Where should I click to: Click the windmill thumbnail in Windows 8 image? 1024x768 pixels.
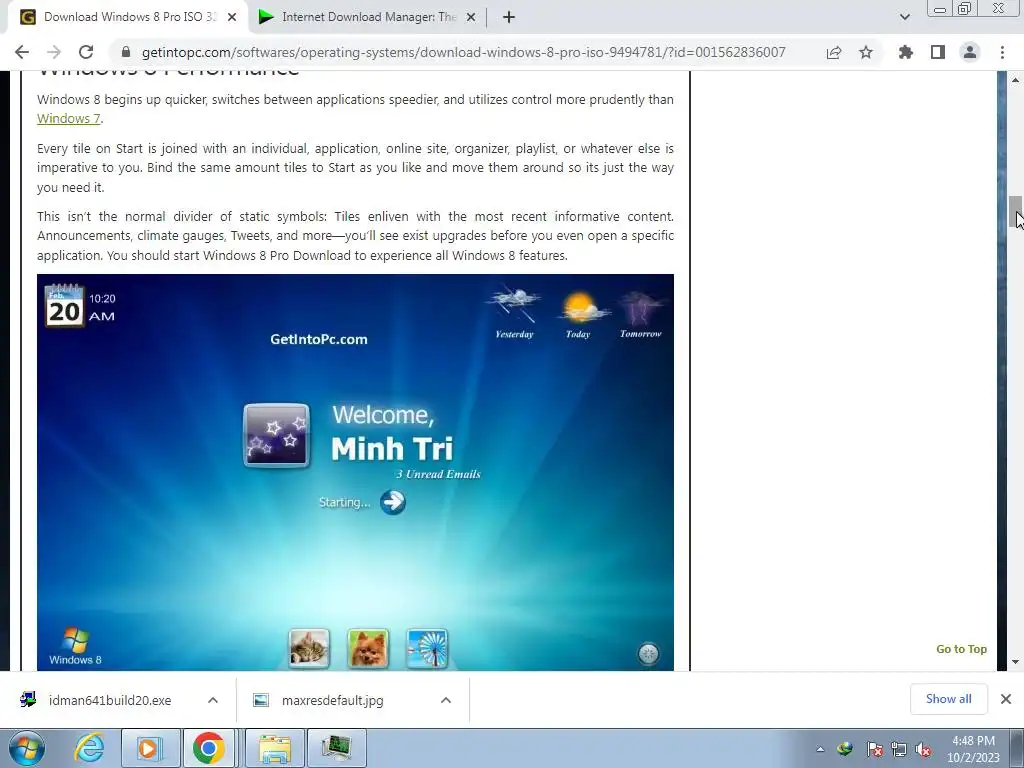(x=427, y=648)
